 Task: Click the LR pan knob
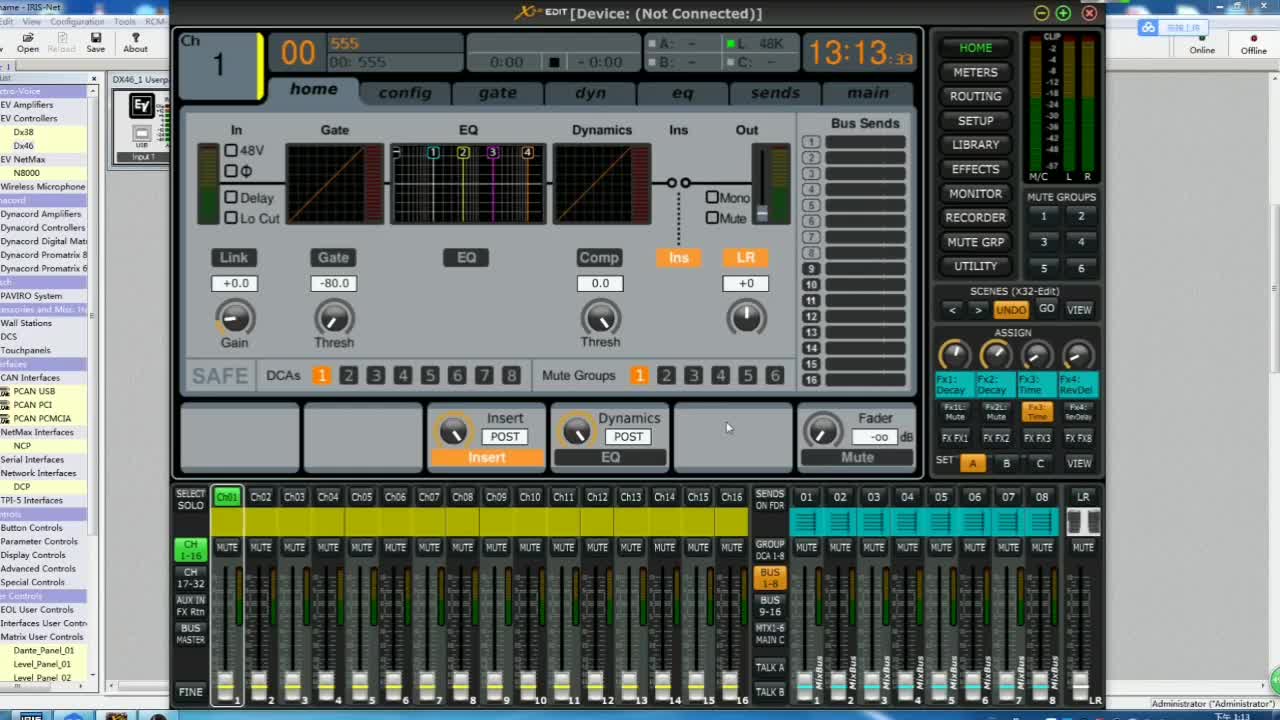(746, 319)
